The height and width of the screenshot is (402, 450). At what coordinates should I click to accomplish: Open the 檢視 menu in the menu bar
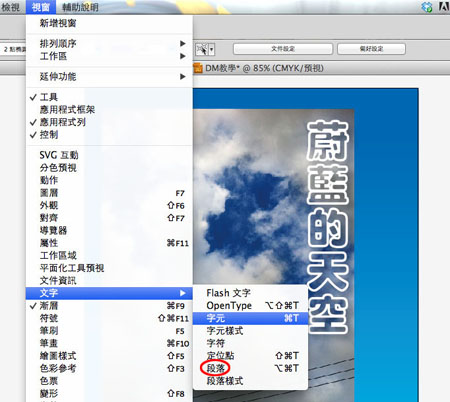point(10,7)
